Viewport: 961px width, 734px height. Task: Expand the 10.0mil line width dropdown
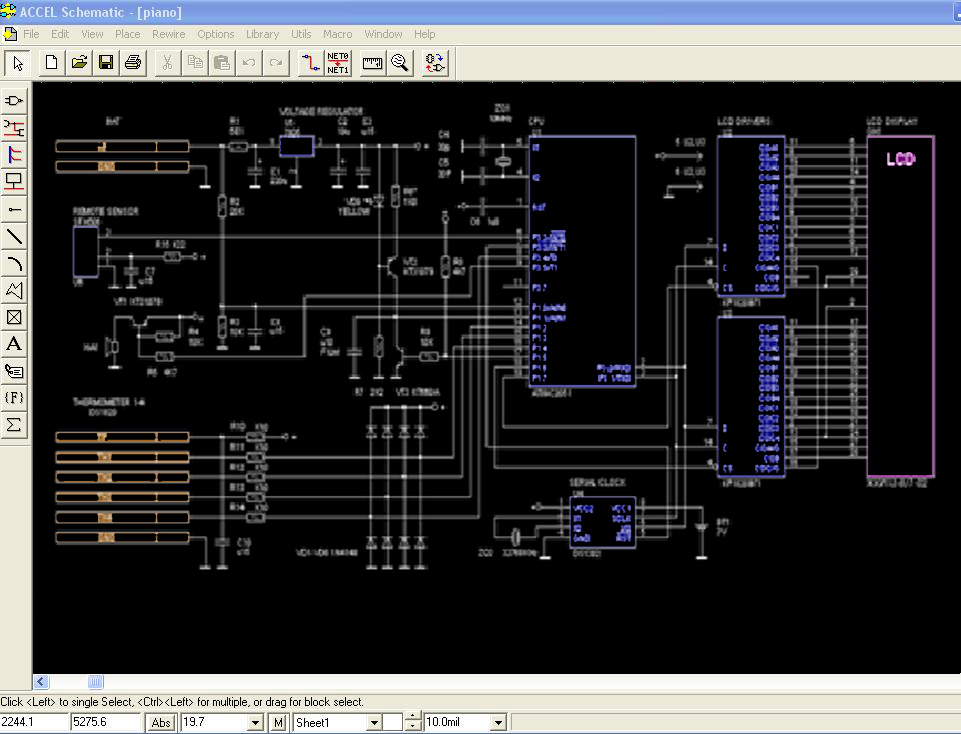499,722
